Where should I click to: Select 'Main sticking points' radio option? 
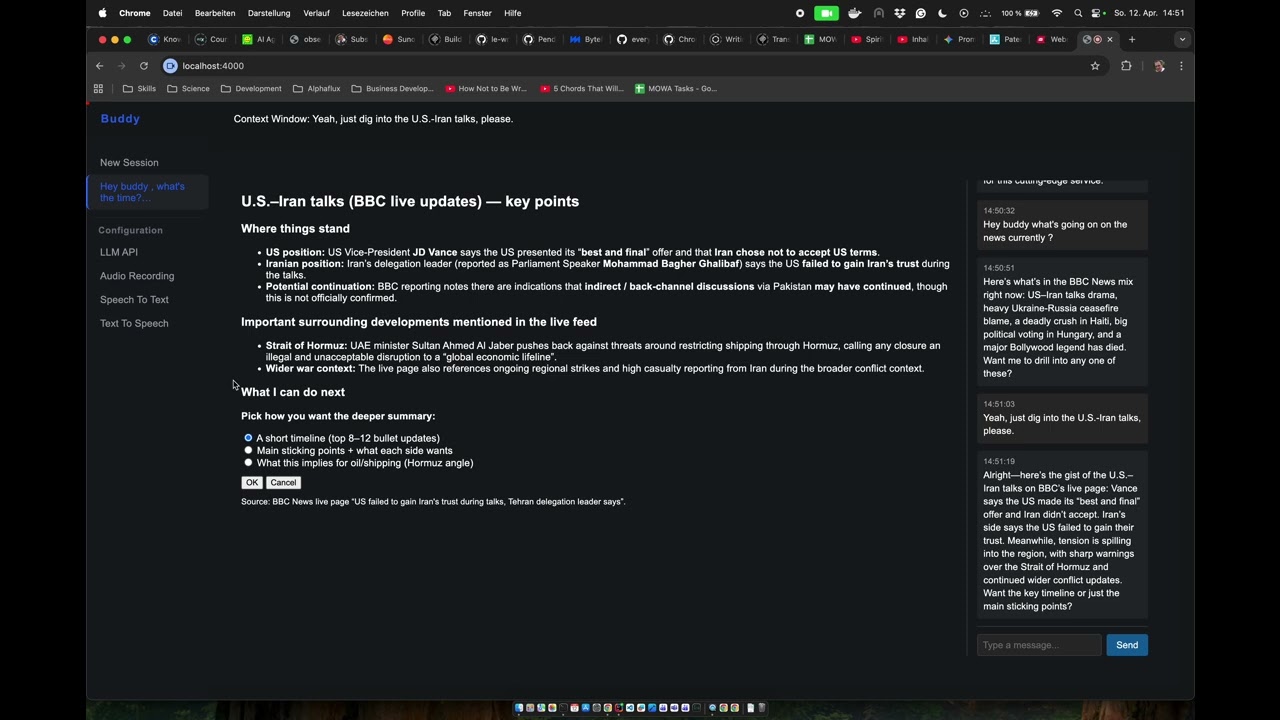(x=248, y=450)
